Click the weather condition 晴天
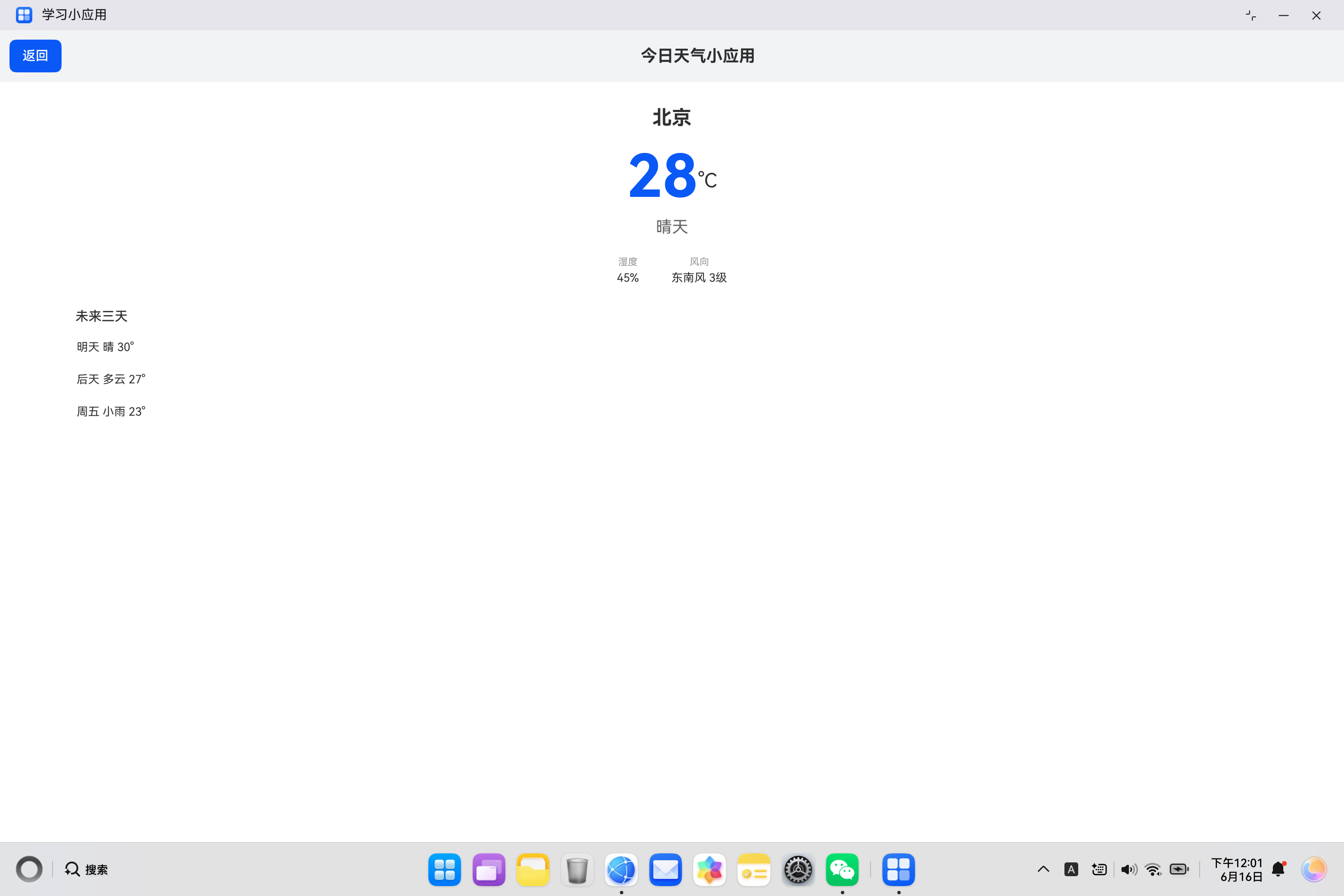The height and width of the screenshot is (896, 1344). [x=672, y=227]
